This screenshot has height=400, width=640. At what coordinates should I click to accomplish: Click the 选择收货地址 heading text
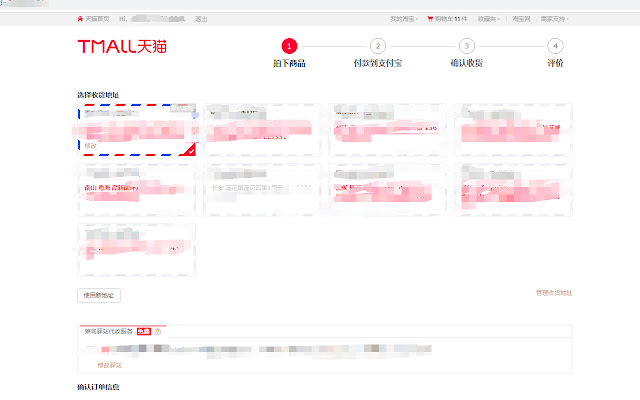(x=98, y=95)
